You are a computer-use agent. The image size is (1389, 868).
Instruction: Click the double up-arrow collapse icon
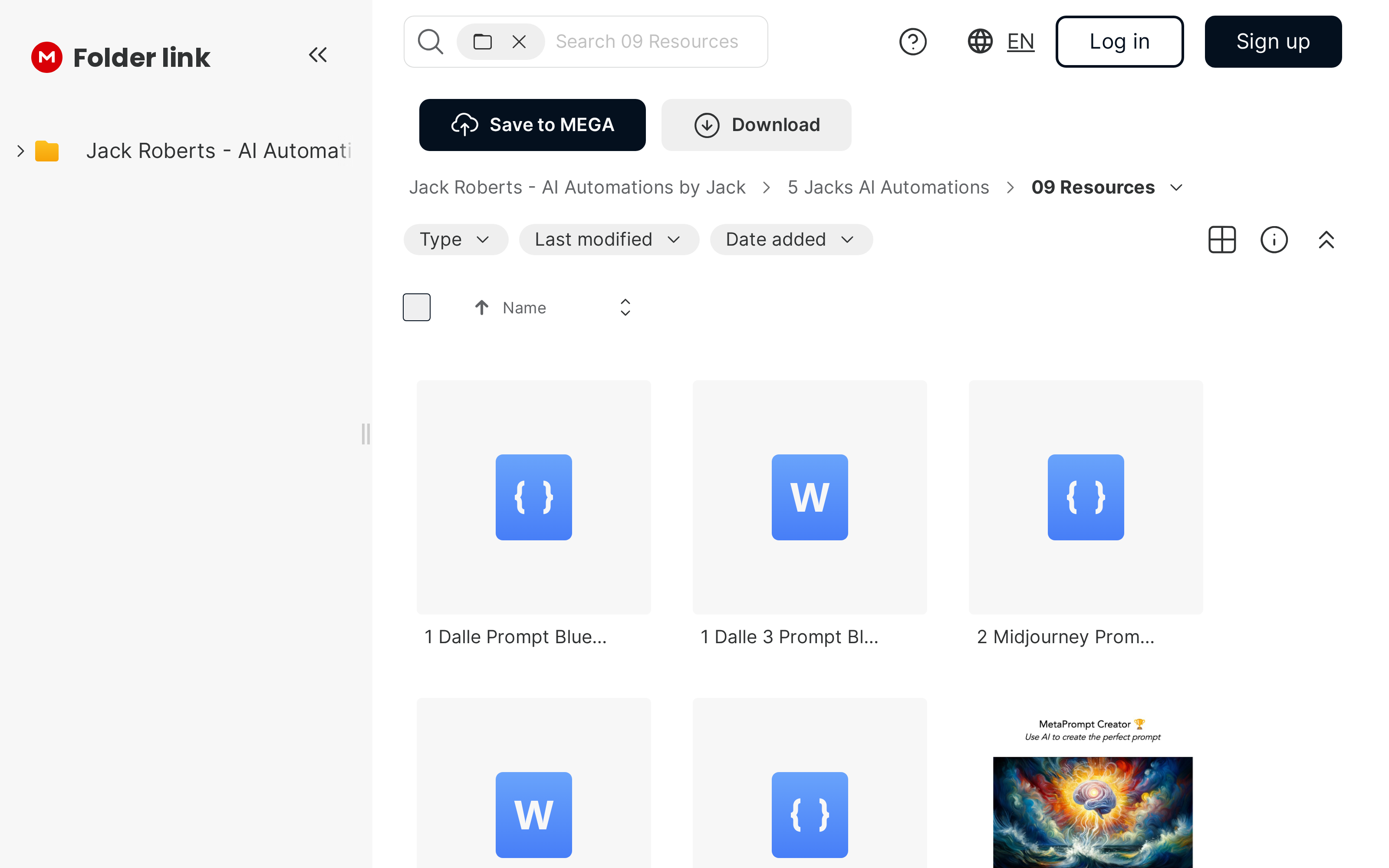(x=1326, y=240)
